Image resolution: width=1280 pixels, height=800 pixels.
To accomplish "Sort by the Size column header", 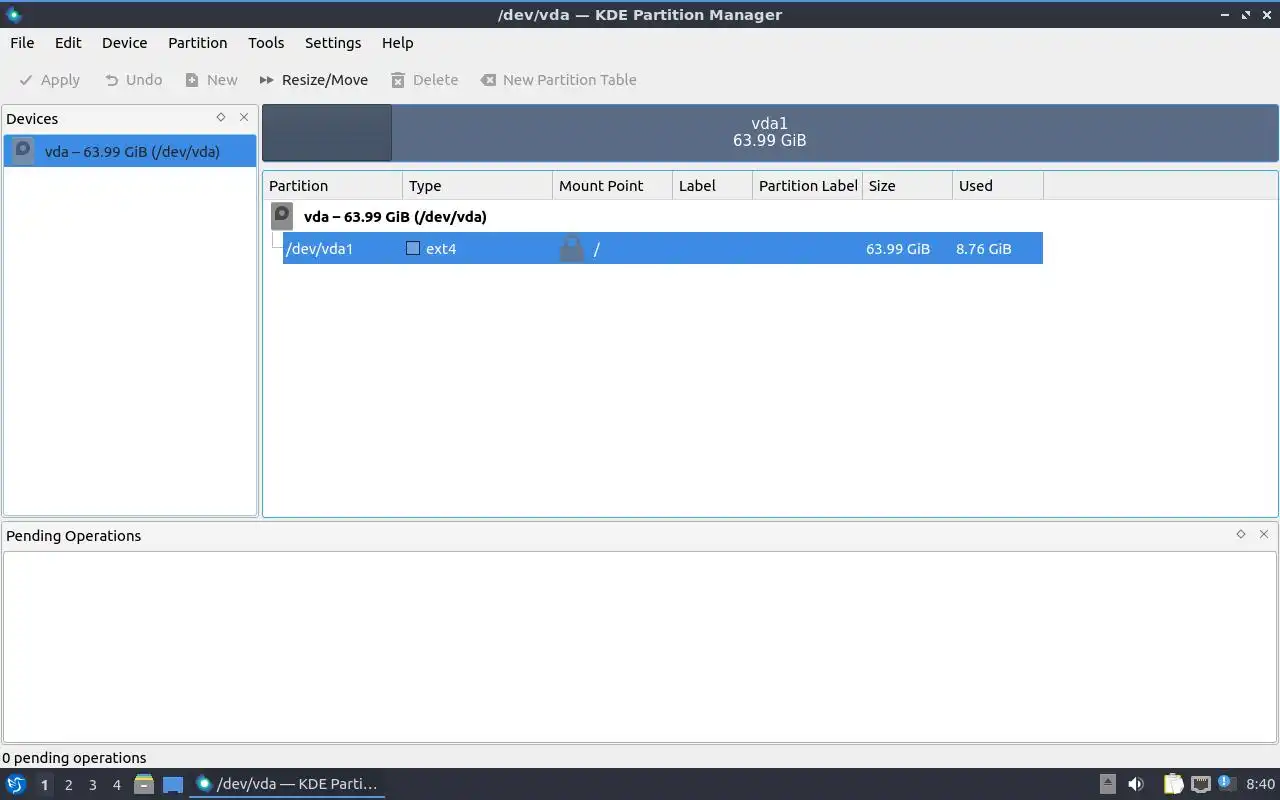I will click(907, 186).
